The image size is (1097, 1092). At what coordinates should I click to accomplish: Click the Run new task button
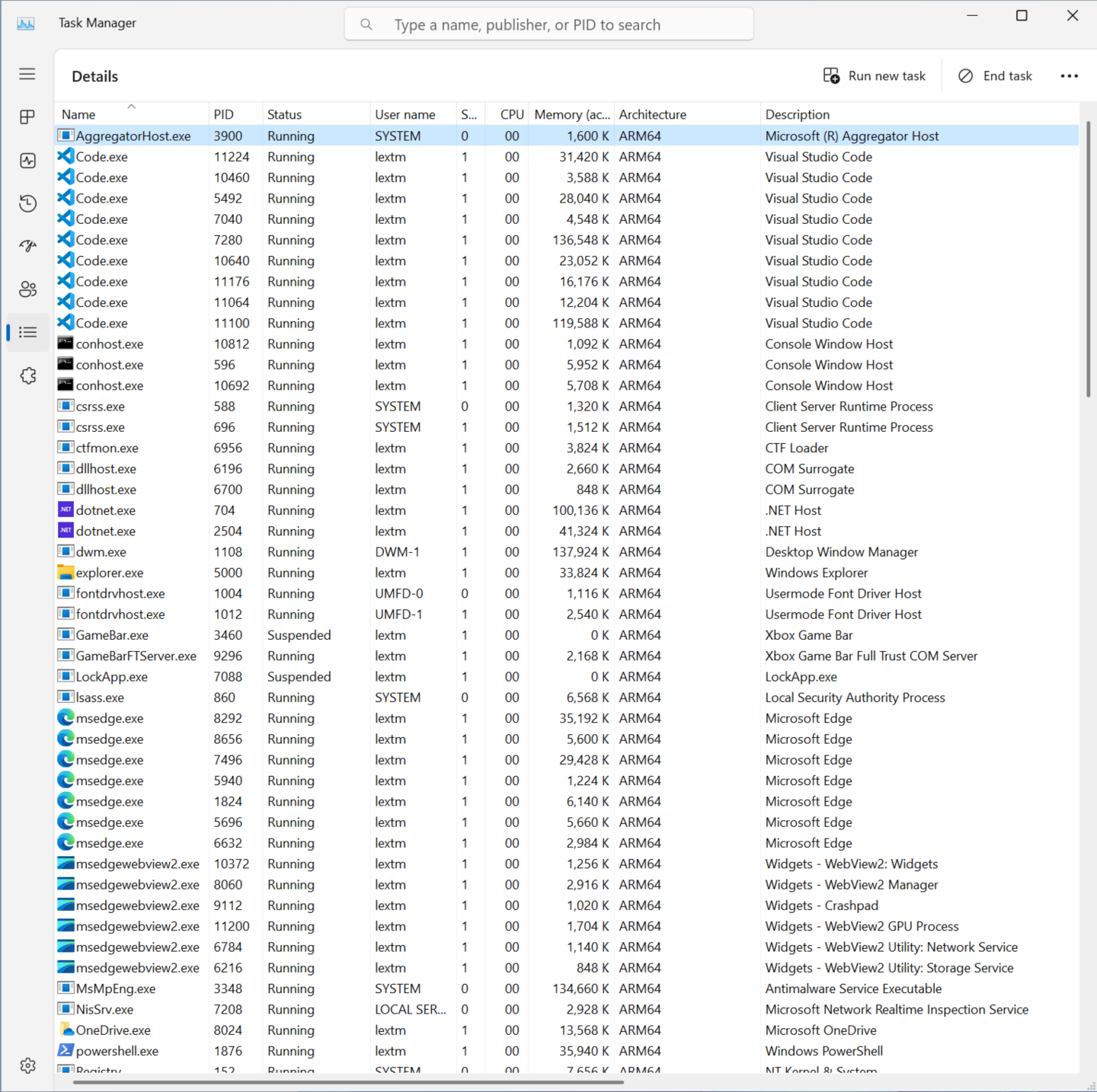point(875,75)
